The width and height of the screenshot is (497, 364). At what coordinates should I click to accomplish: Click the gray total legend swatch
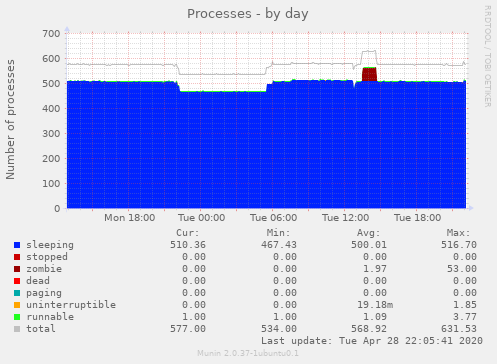[x=17, y=329]
